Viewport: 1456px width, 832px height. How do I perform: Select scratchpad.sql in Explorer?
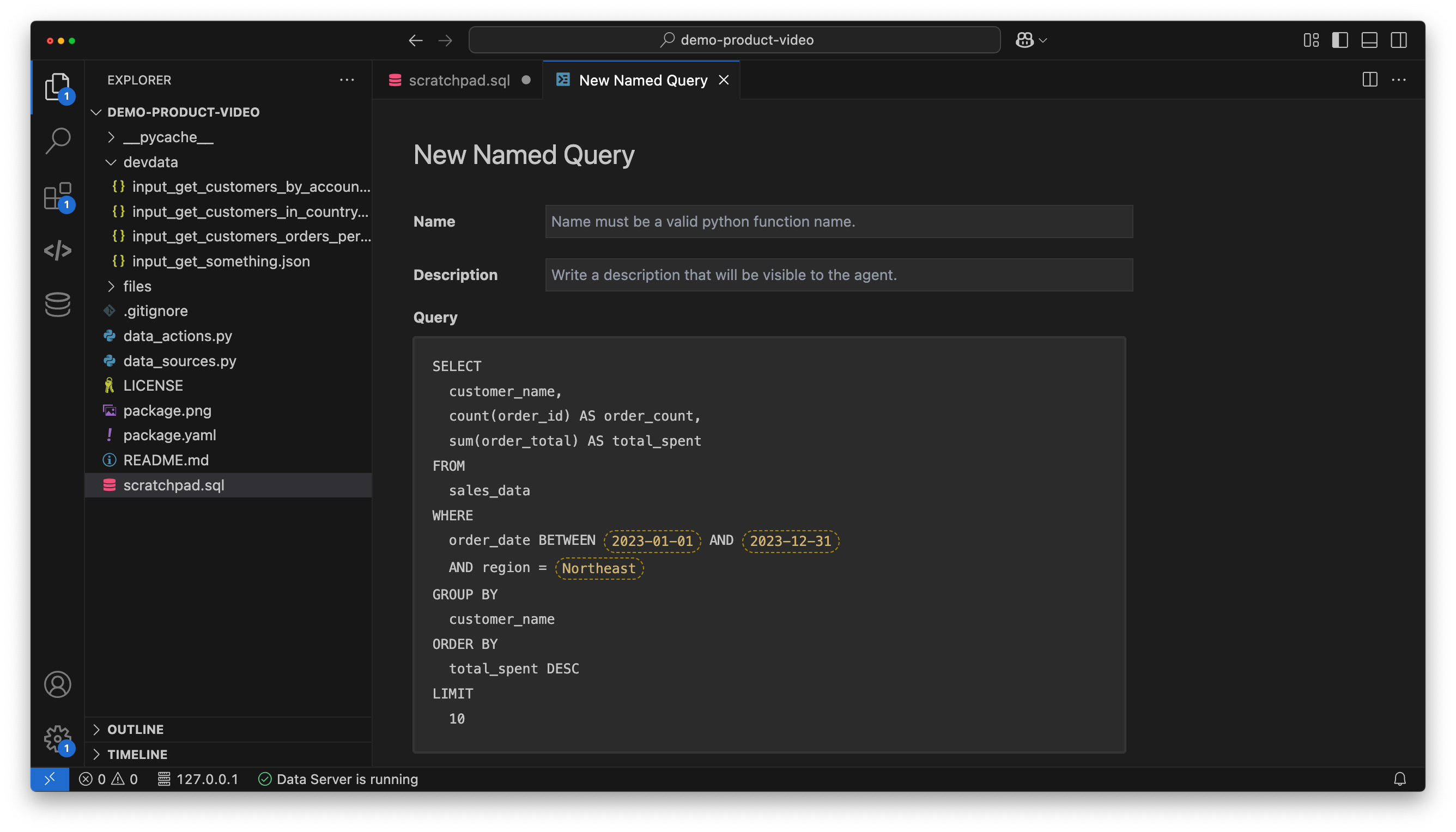point(228,485)
